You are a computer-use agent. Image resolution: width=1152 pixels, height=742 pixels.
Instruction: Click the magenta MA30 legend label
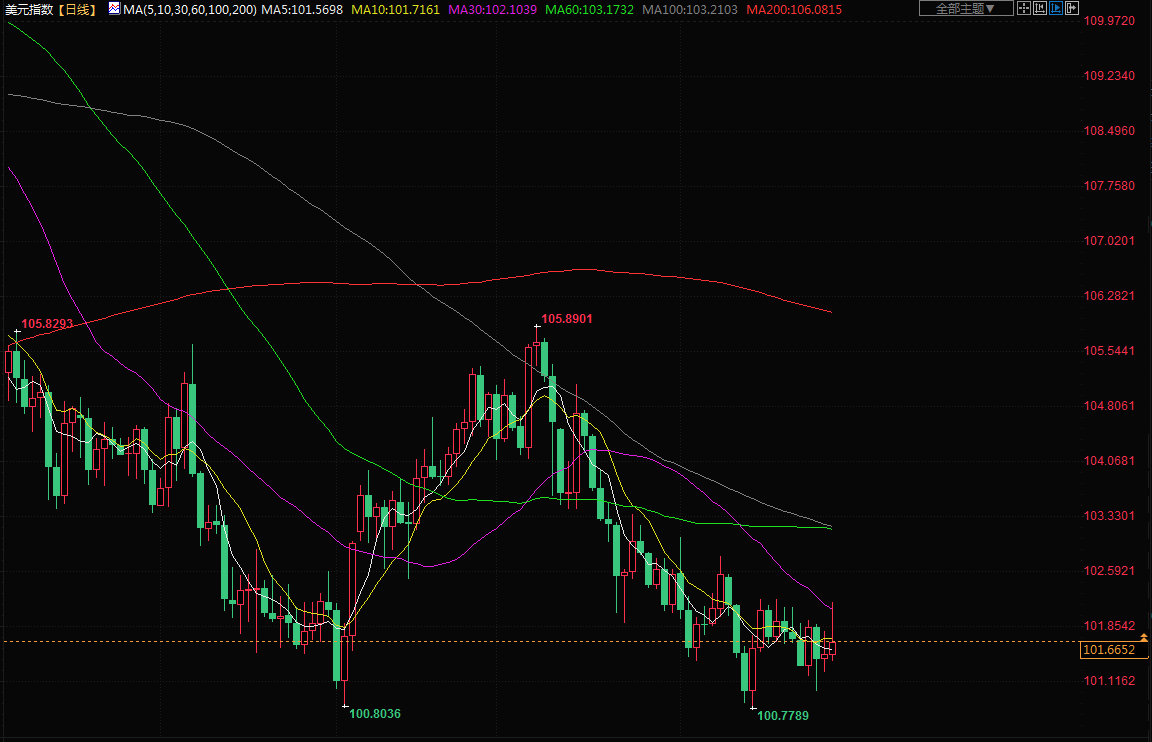492,9
